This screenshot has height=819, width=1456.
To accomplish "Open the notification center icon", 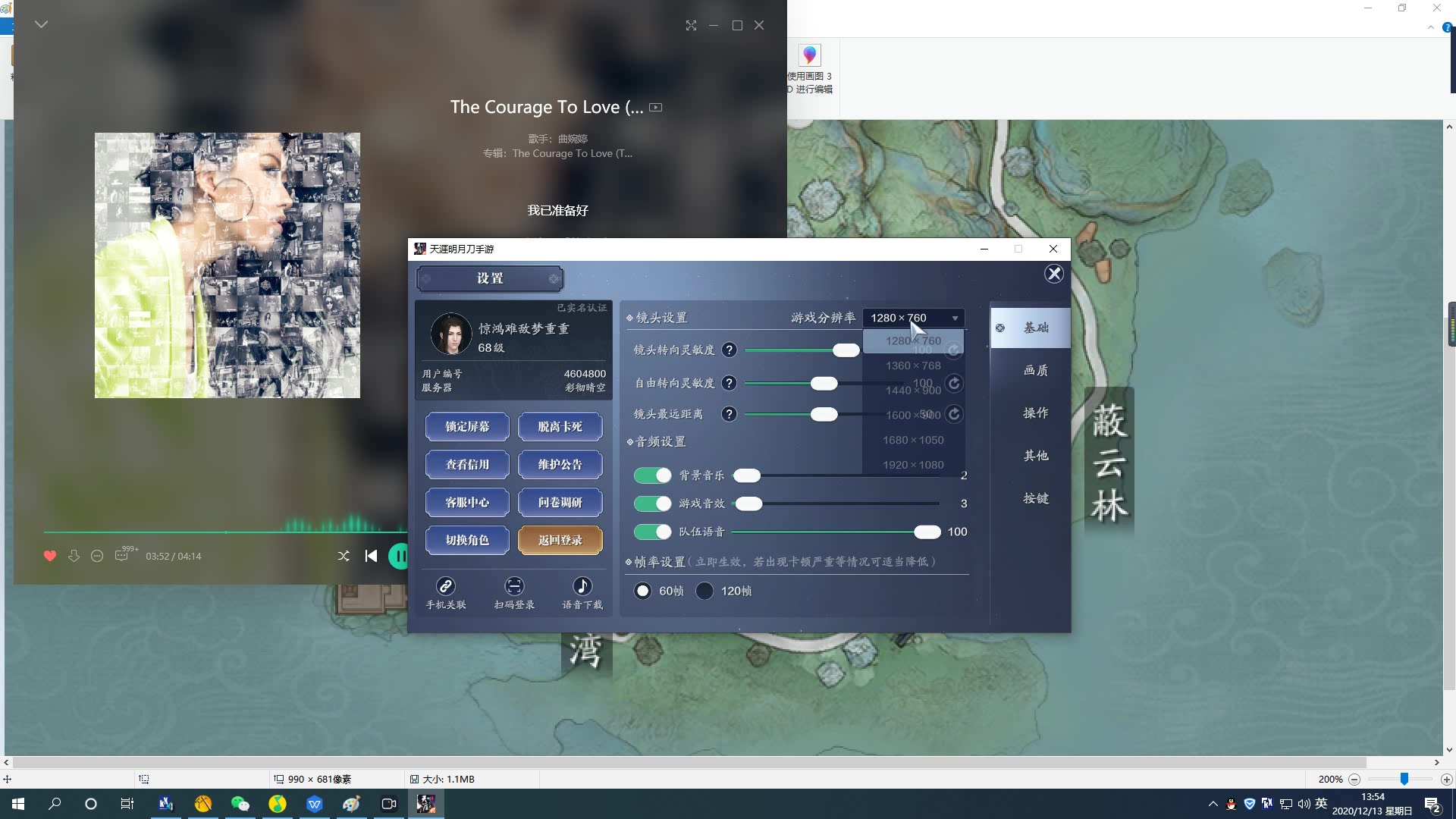I will (x=1432, y=805).
